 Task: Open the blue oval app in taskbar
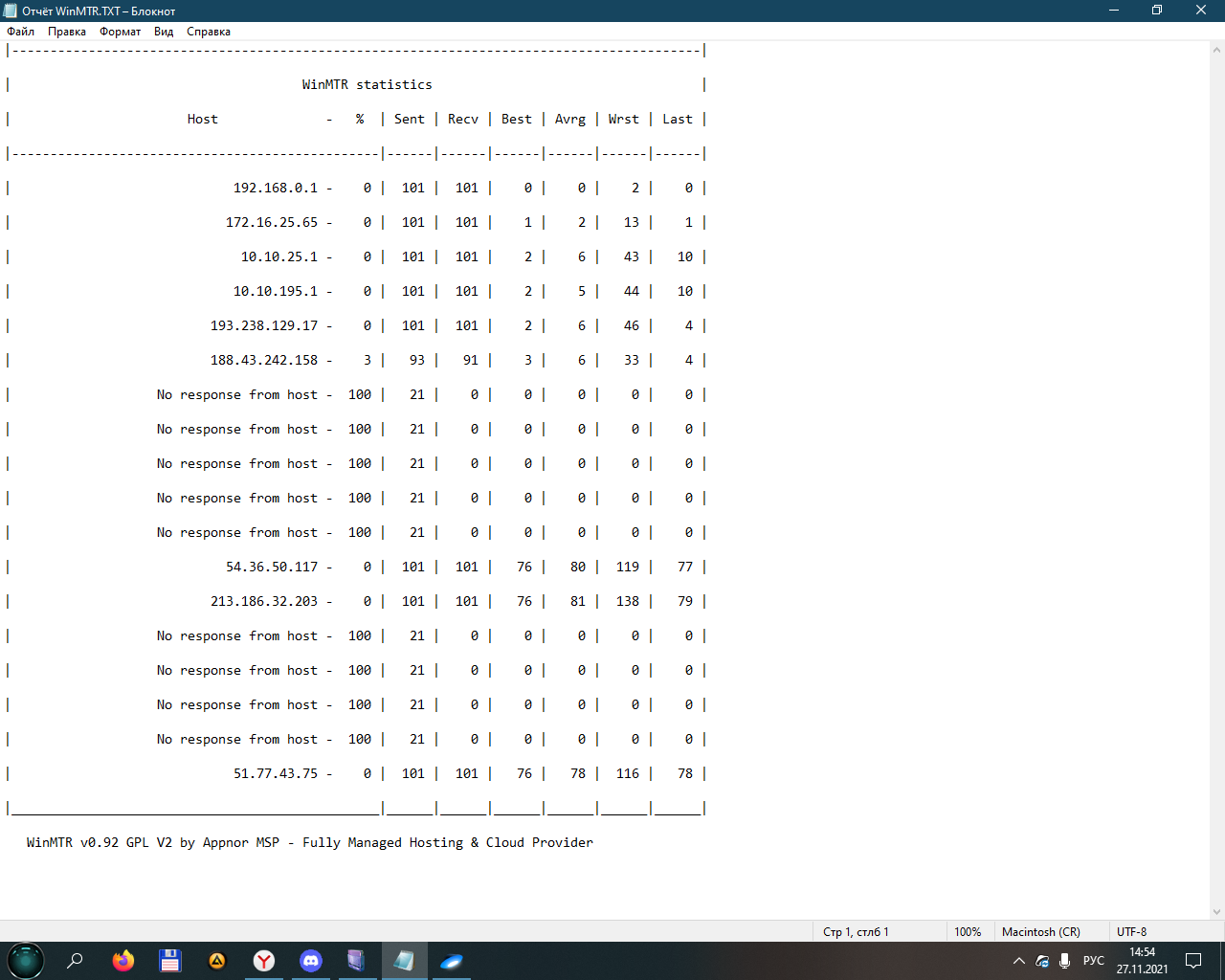point(451,961)
